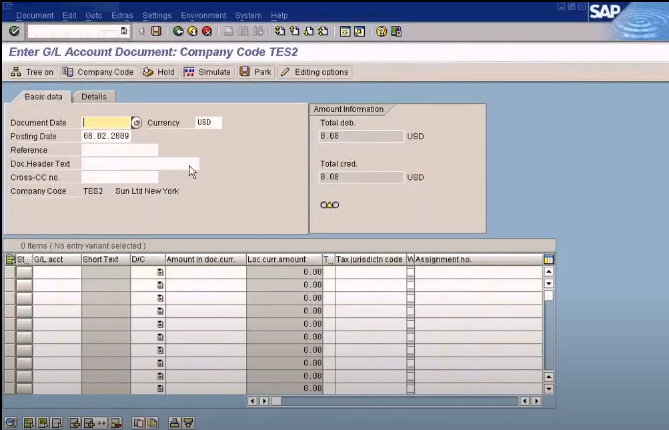Open the yellow Help question mark icon

pos(381,31)
